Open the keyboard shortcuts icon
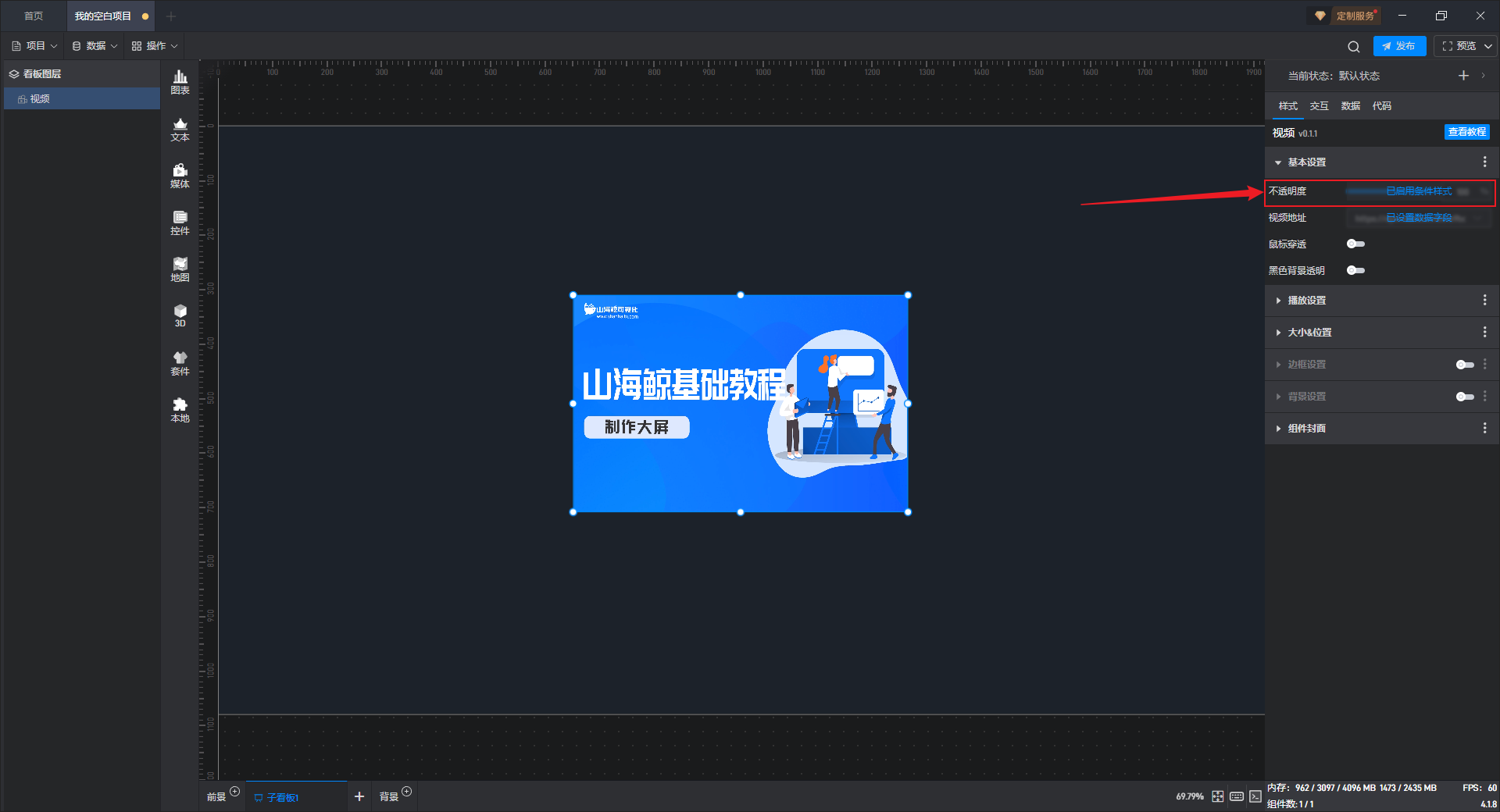The height and width of the screenshot is (812, 1500). [x=1237, y=796]
